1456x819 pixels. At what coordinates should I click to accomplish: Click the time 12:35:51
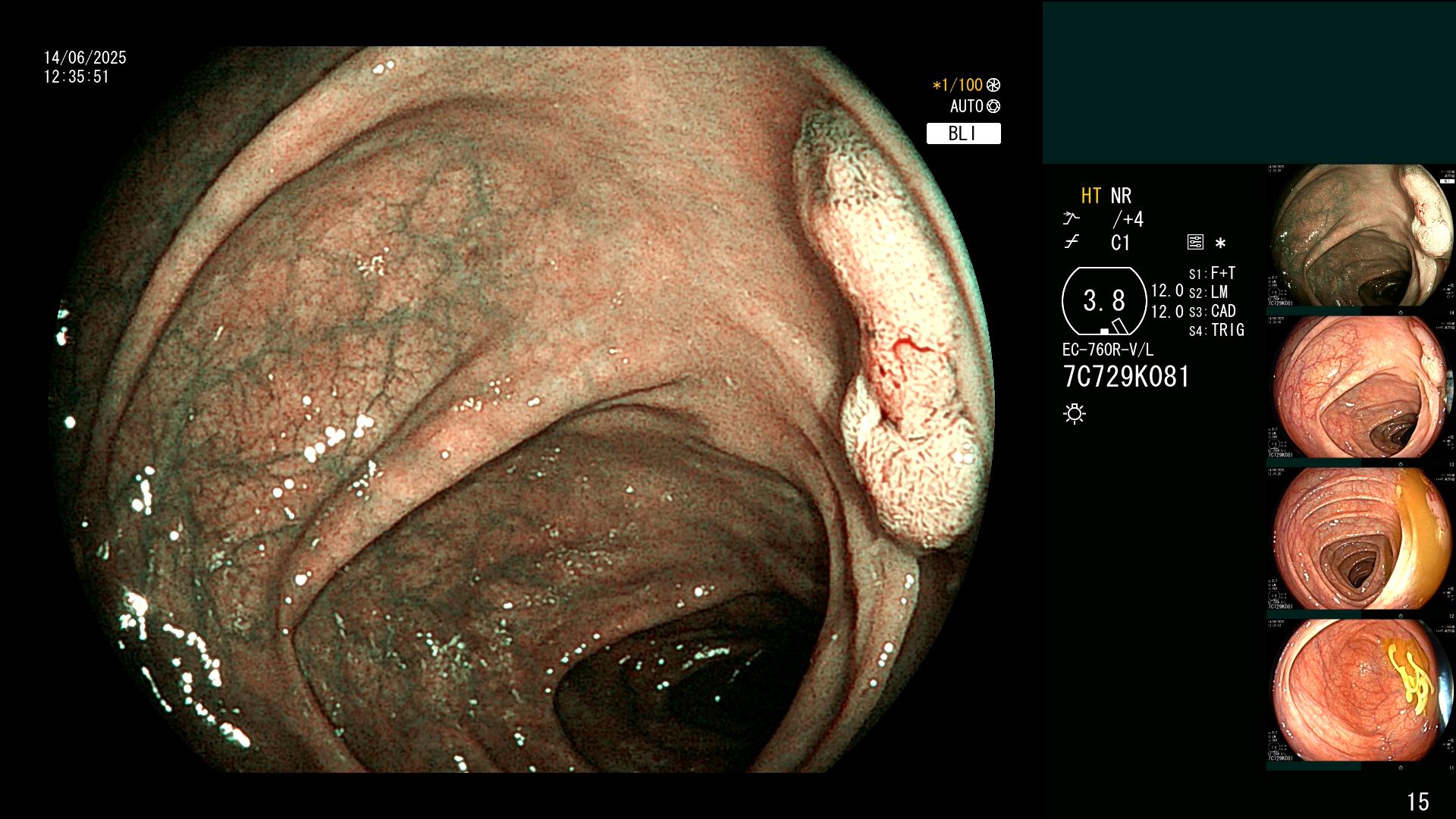click(77, 77)
